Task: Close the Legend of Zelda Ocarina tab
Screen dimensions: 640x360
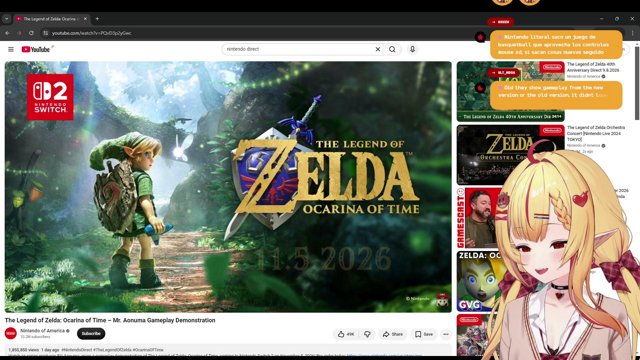Action: pos(85,19)
